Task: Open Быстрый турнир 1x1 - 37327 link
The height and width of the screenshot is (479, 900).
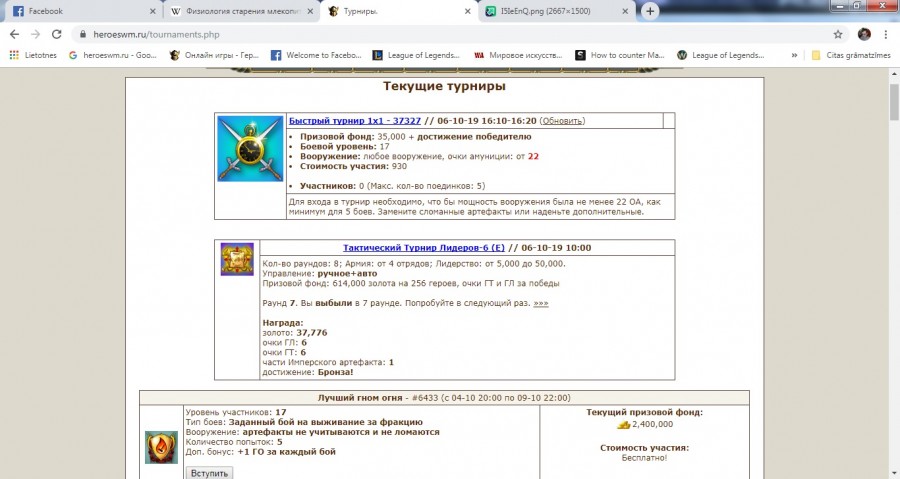Action: 355,120
